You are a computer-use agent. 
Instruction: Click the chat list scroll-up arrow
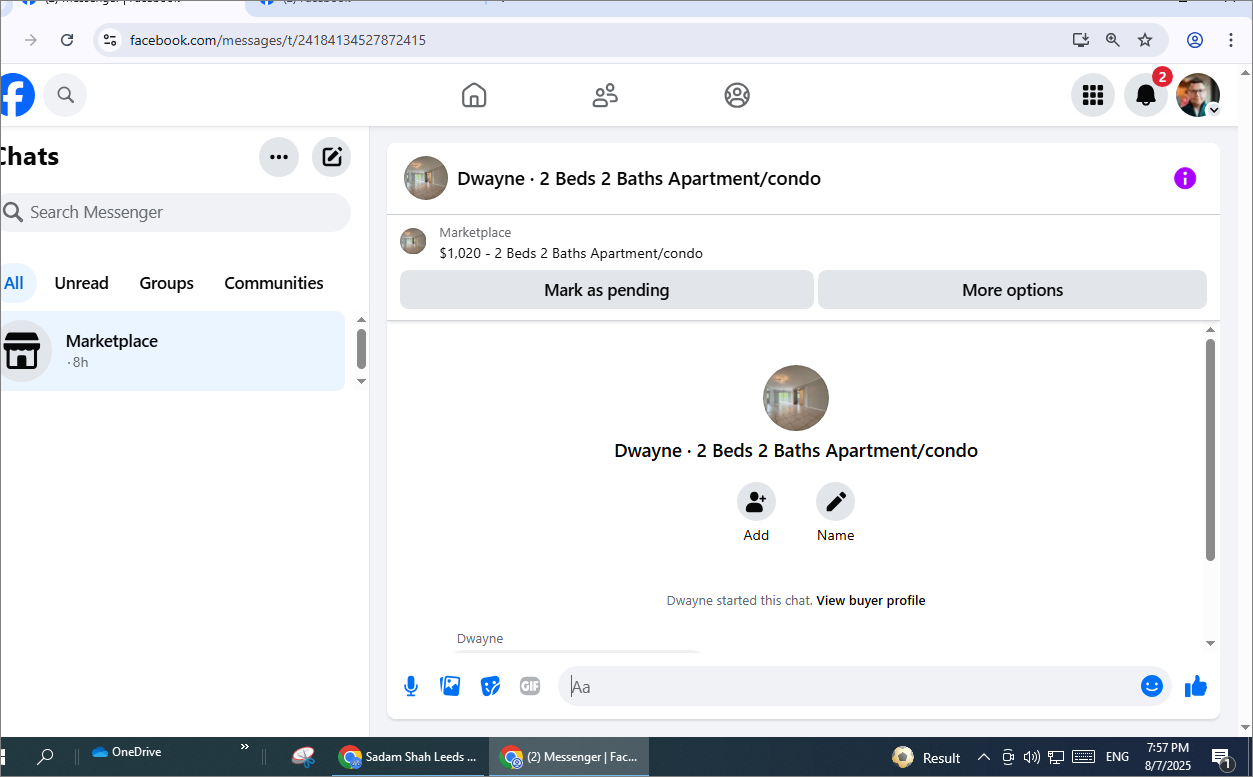[361, 320]
